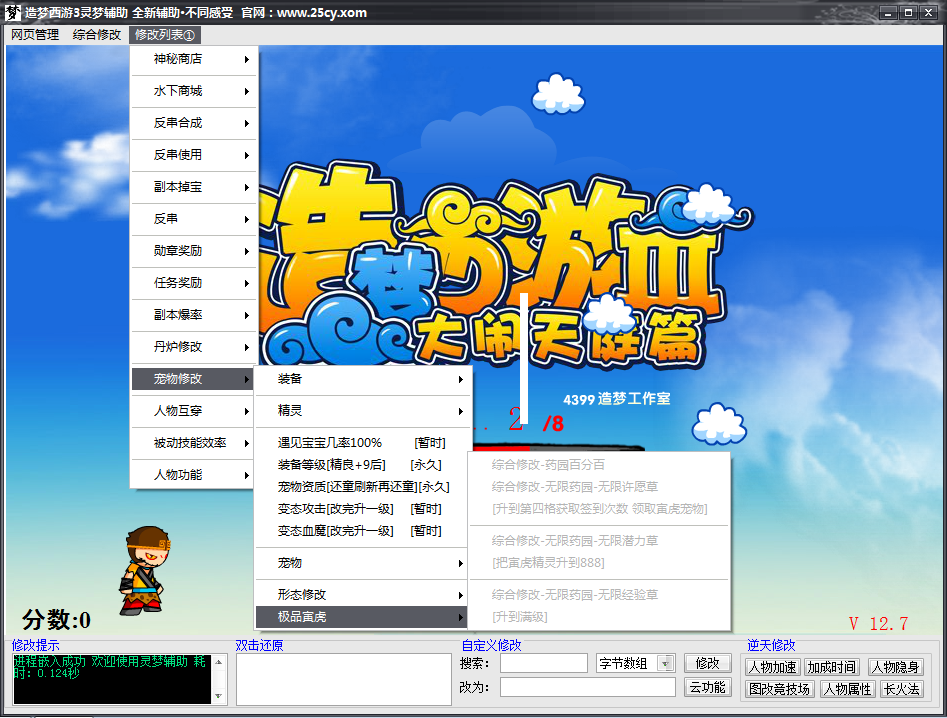Click the 人物隐身 button

click(x=895, y=667)
